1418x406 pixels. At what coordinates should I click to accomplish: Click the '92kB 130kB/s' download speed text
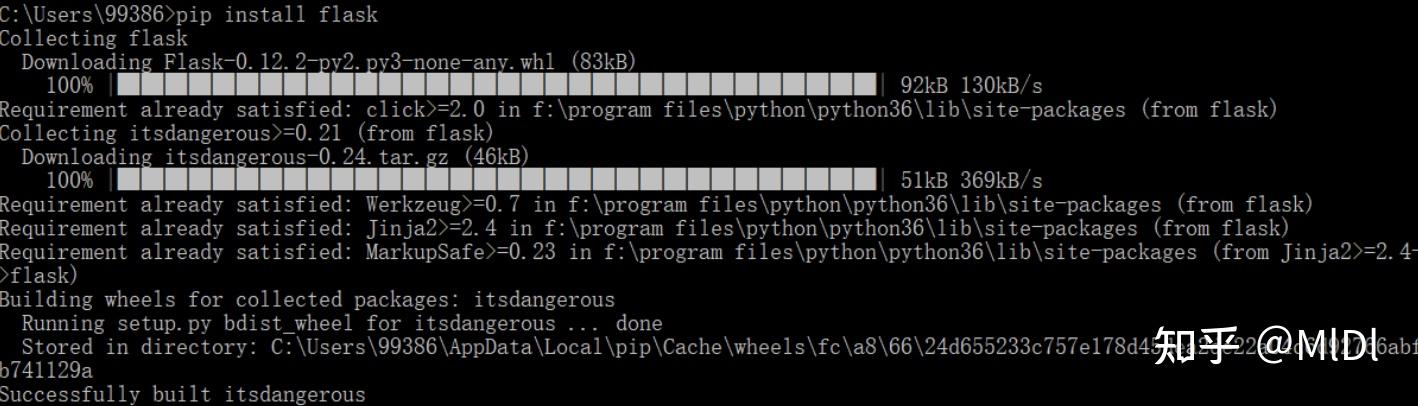tap(971, 86)
